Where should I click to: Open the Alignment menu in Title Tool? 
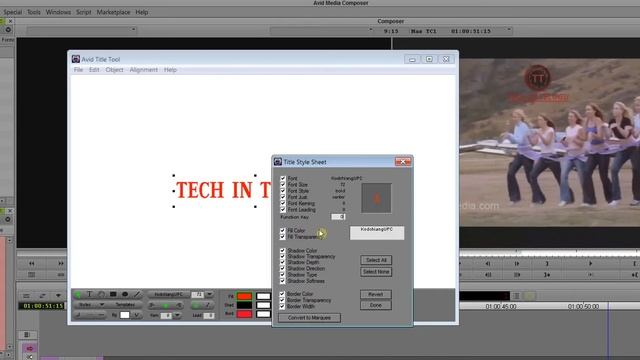click(x=144, y=70)
